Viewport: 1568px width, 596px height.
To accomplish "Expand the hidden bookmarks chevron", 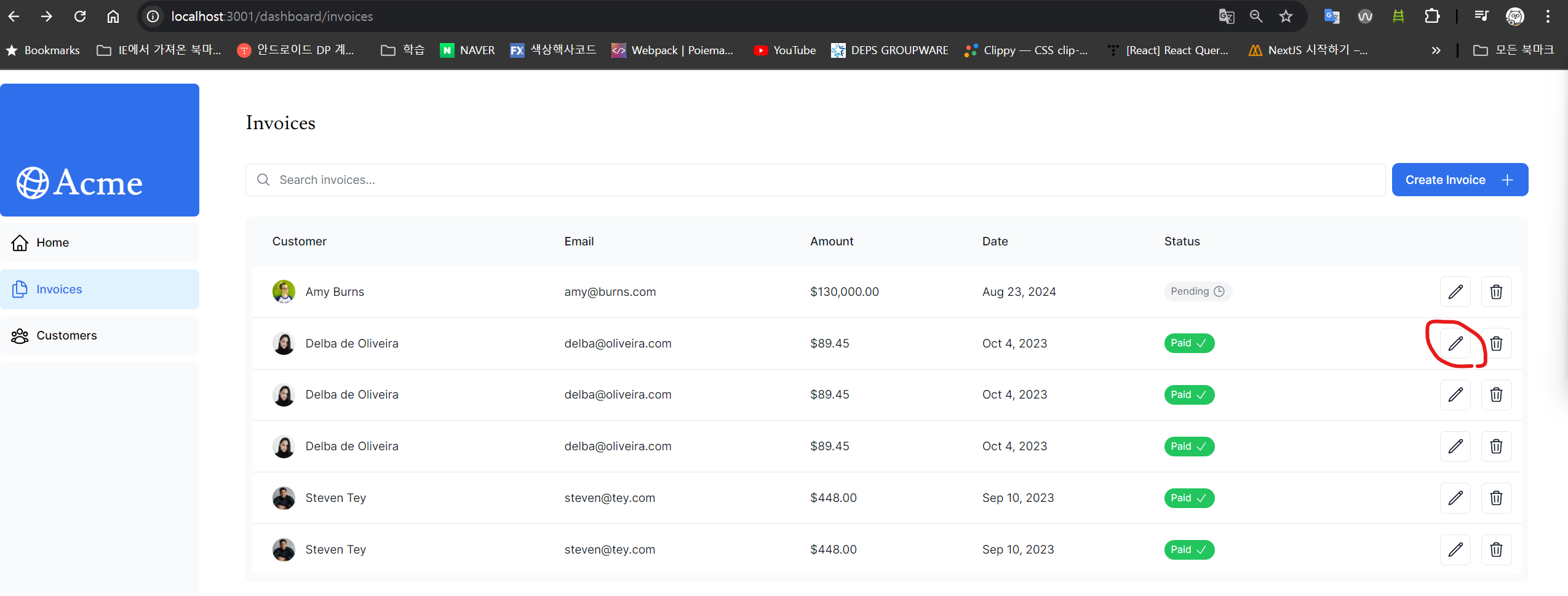I will [x=1436, y=50].
